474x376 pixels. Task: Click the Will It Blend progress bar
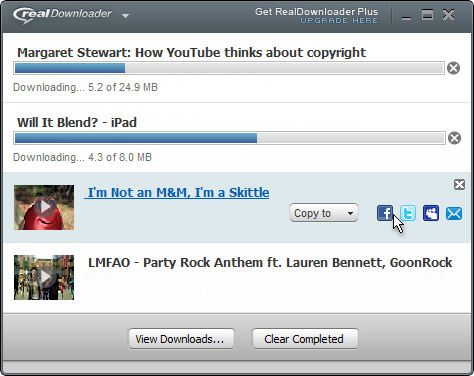coord(229,138)
